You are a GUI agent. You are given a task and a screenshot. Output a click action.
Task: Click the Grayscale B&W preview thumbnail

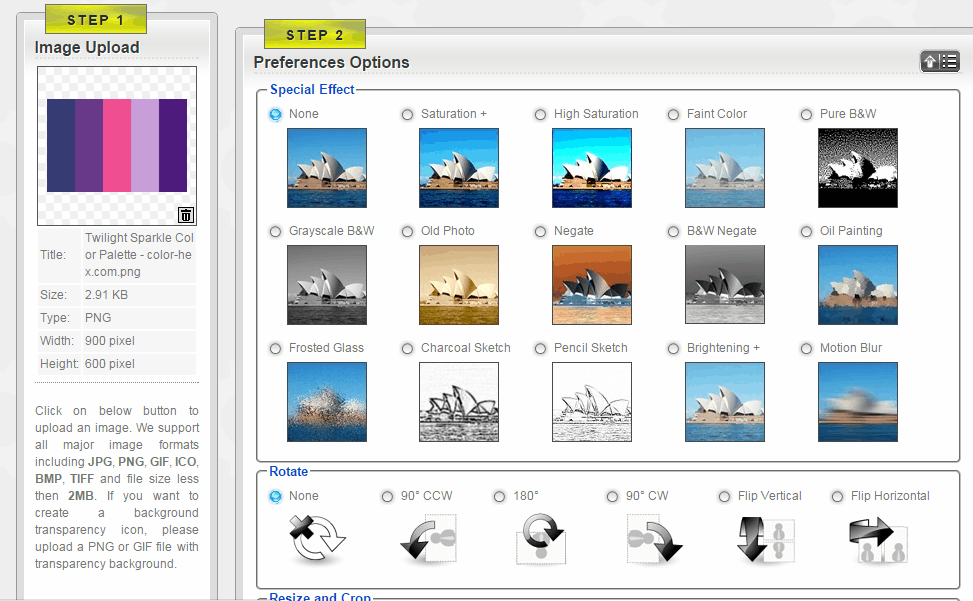tap(327, 285)
